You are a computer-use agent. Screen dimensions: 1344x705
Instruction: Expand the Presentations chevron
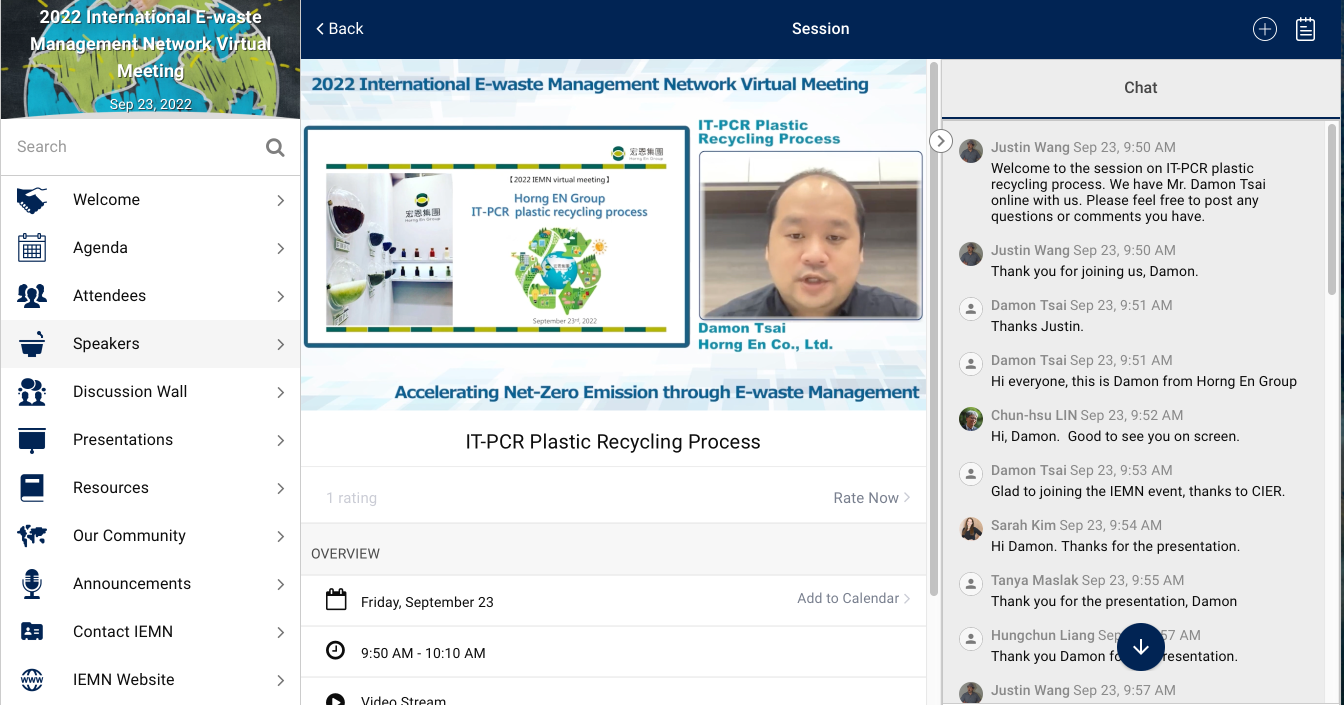281,441
